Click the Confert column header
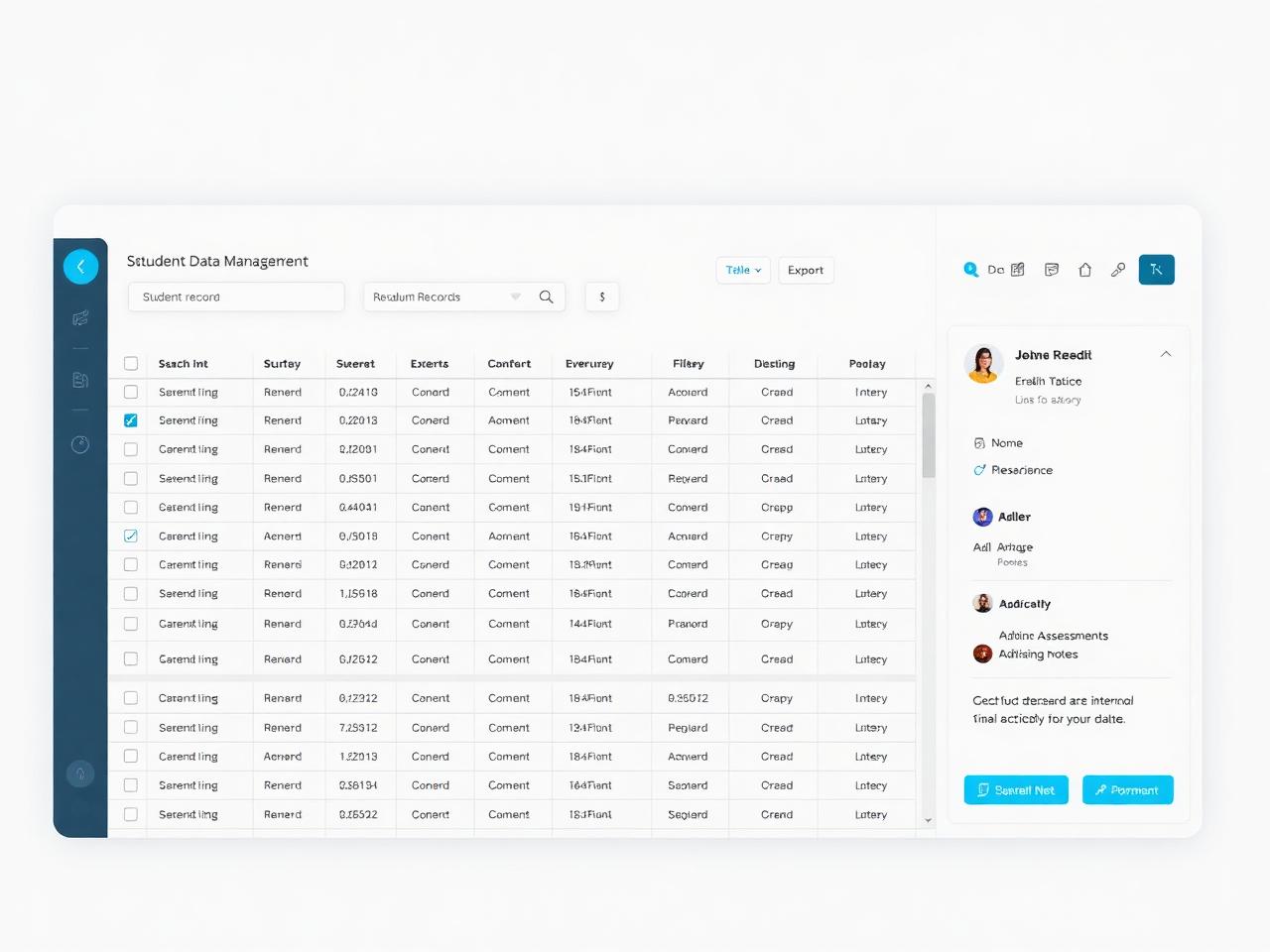The height and width of the screenshot is (952, 1270). click(509, 364)
